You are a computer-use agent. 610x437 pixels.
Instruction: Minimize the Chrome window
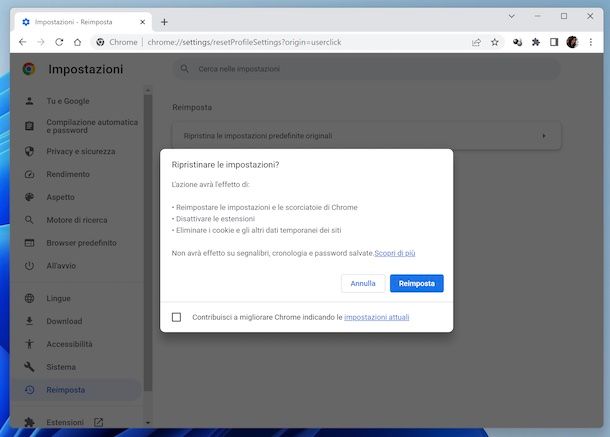537,16
